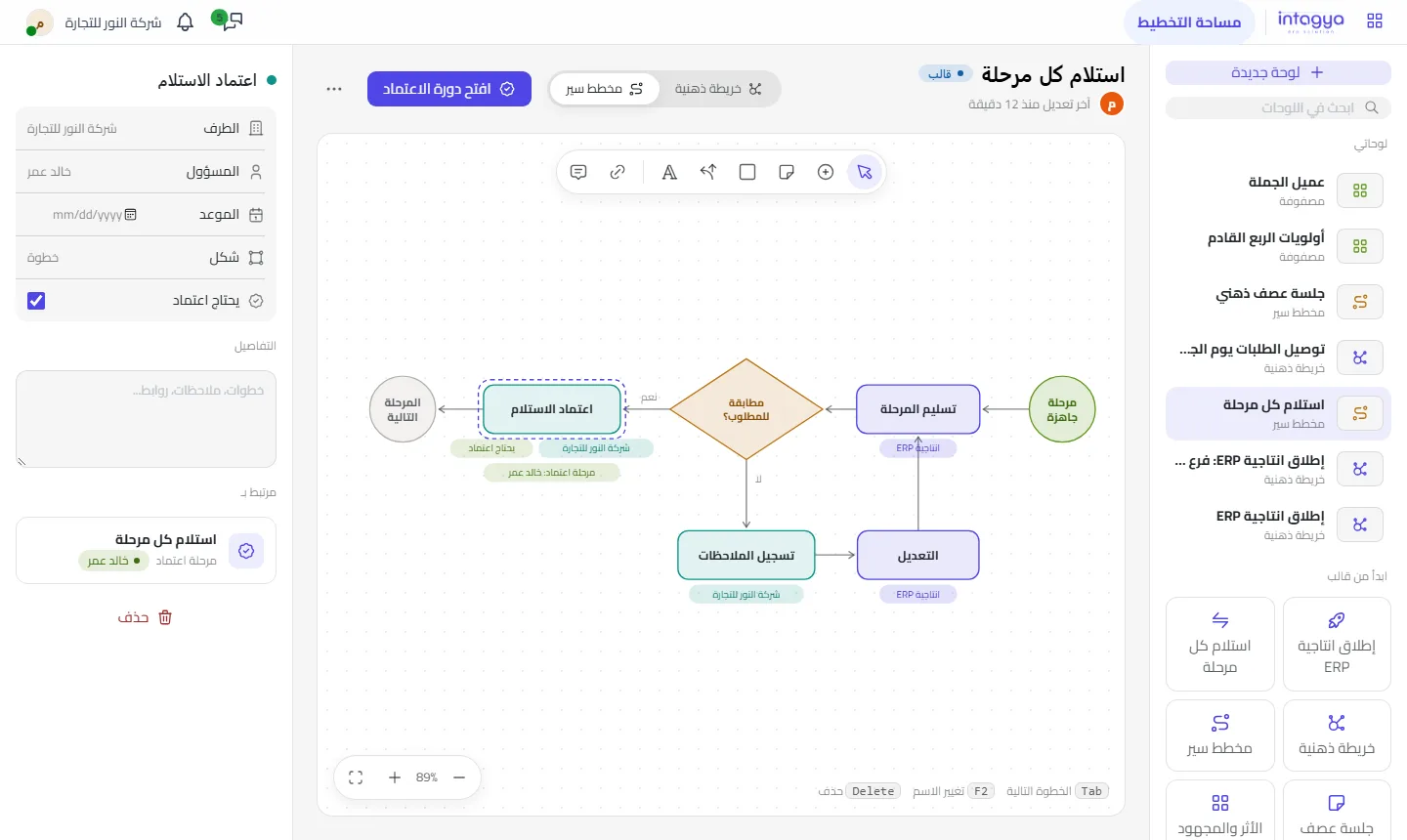This screenshot has width=1407, height=840.
Task: Select the pointer tool in canvas toolbar
Action: [865, 172]
